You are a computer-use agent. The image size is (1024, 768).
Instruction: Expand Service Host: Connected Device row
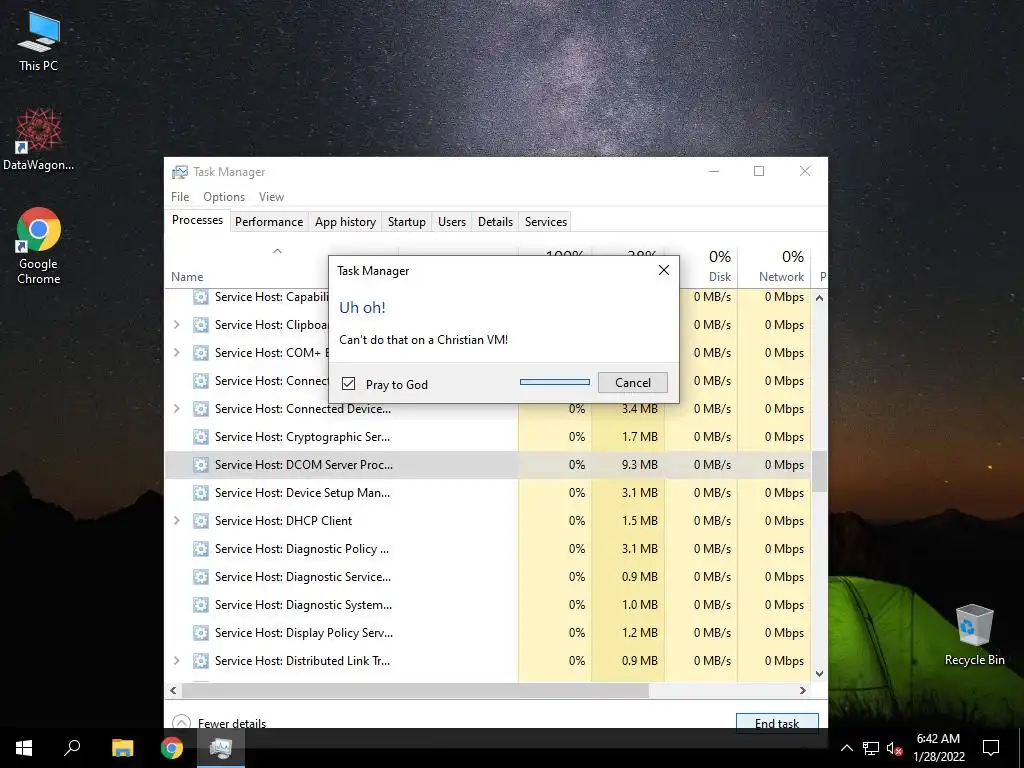176,409
